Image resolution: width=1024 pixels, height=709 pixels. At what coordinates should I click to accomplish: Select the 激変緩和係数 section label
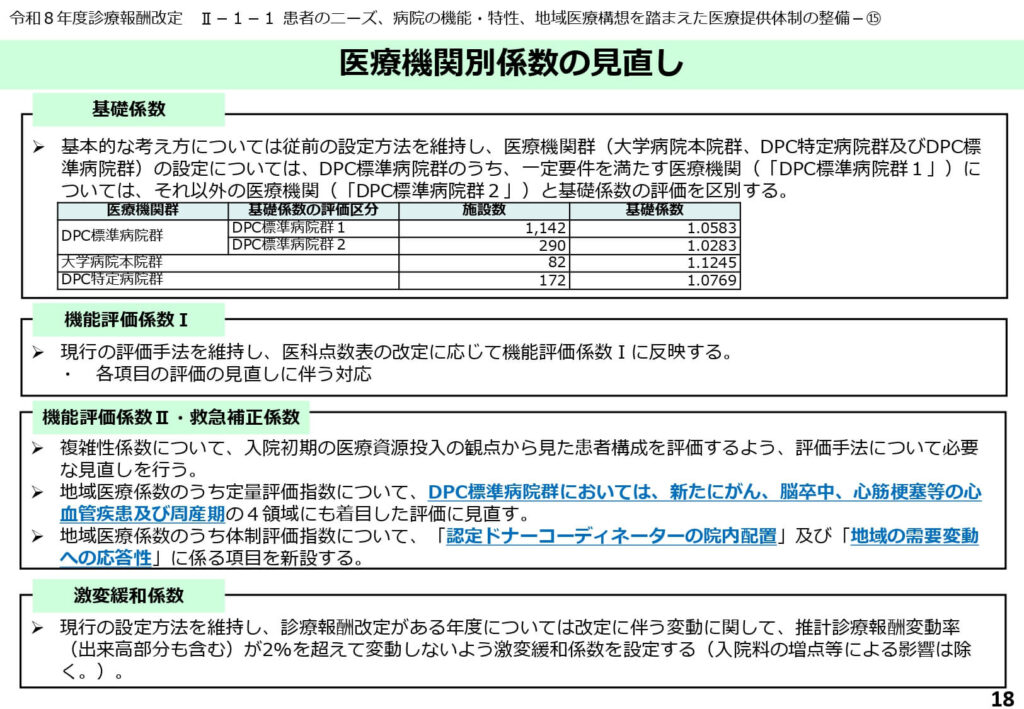click(128, 595)
